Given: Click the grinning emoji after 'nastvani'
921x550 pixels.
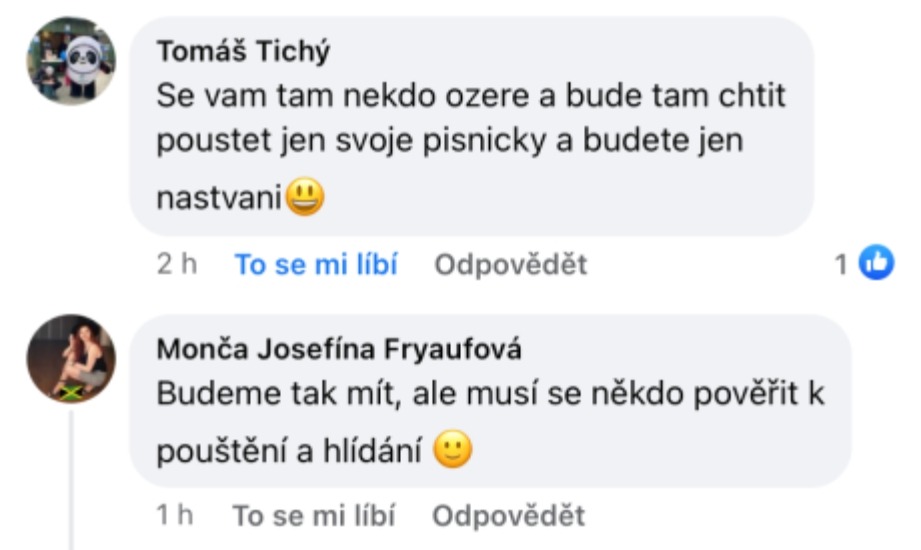Looking at the screenshot, I should coord(304,197).
